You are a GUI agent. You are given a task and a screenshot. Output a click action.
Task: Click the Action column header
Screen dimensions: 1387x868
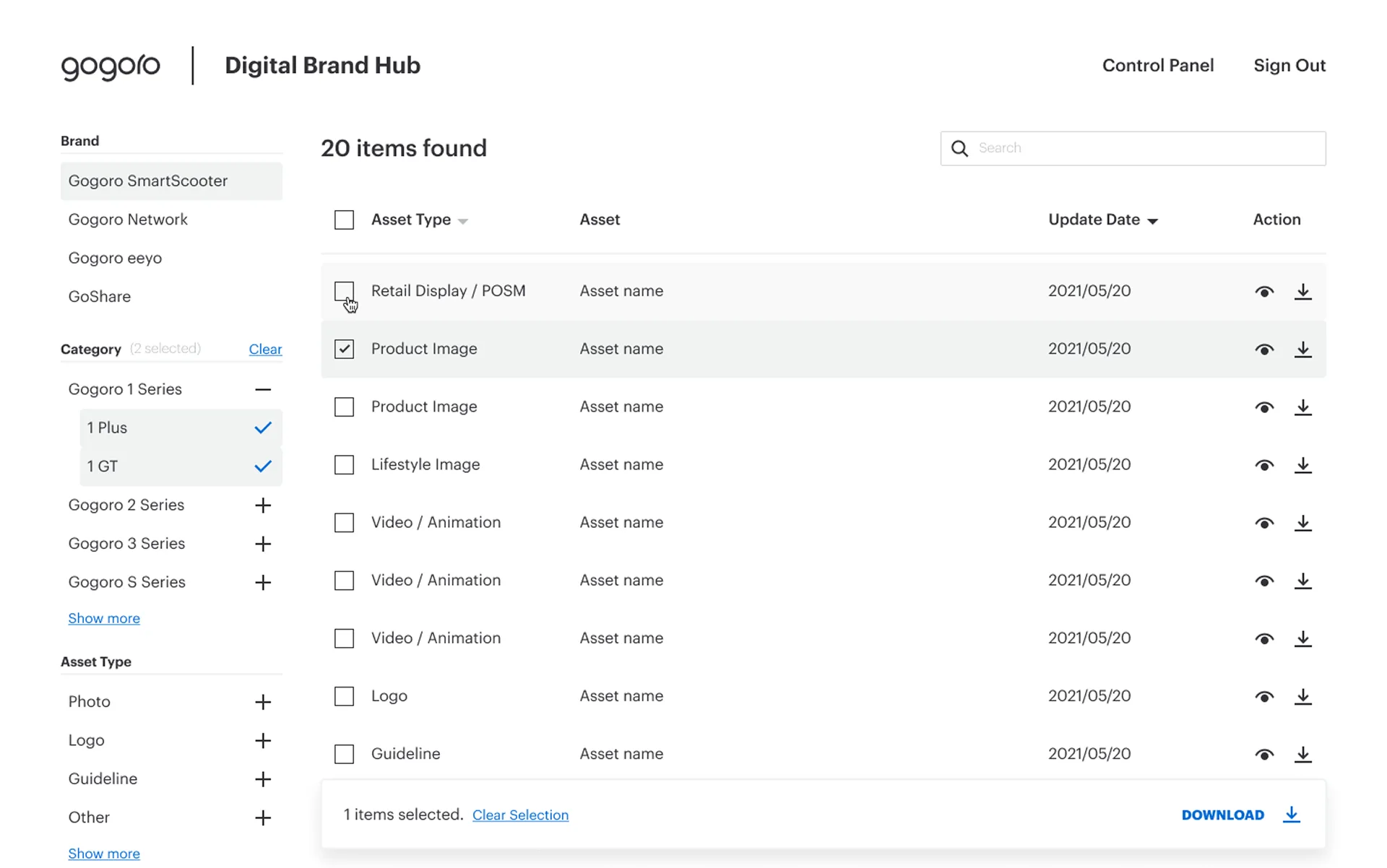click(x=1276, y=220)
